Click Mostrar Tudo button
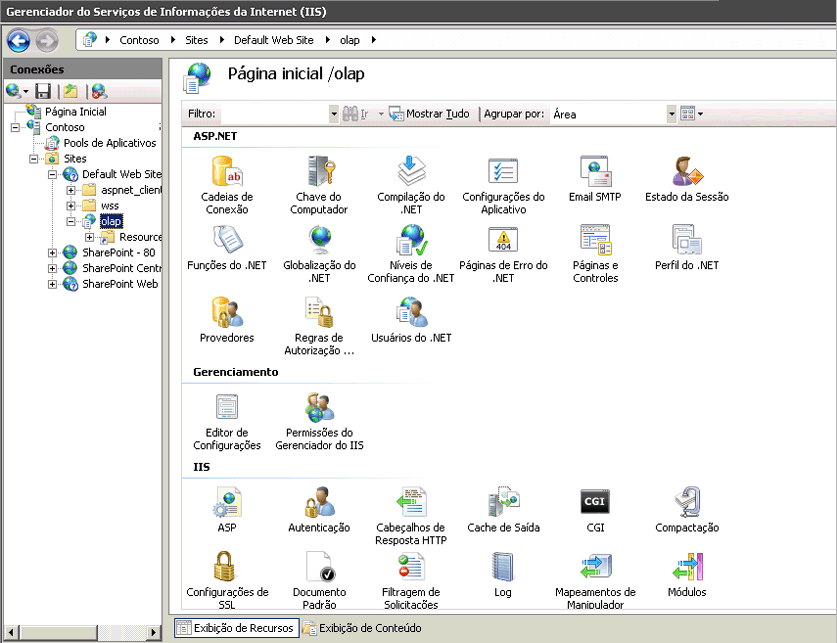The height and width of the screenshot is (643, 837). (429, 114)
